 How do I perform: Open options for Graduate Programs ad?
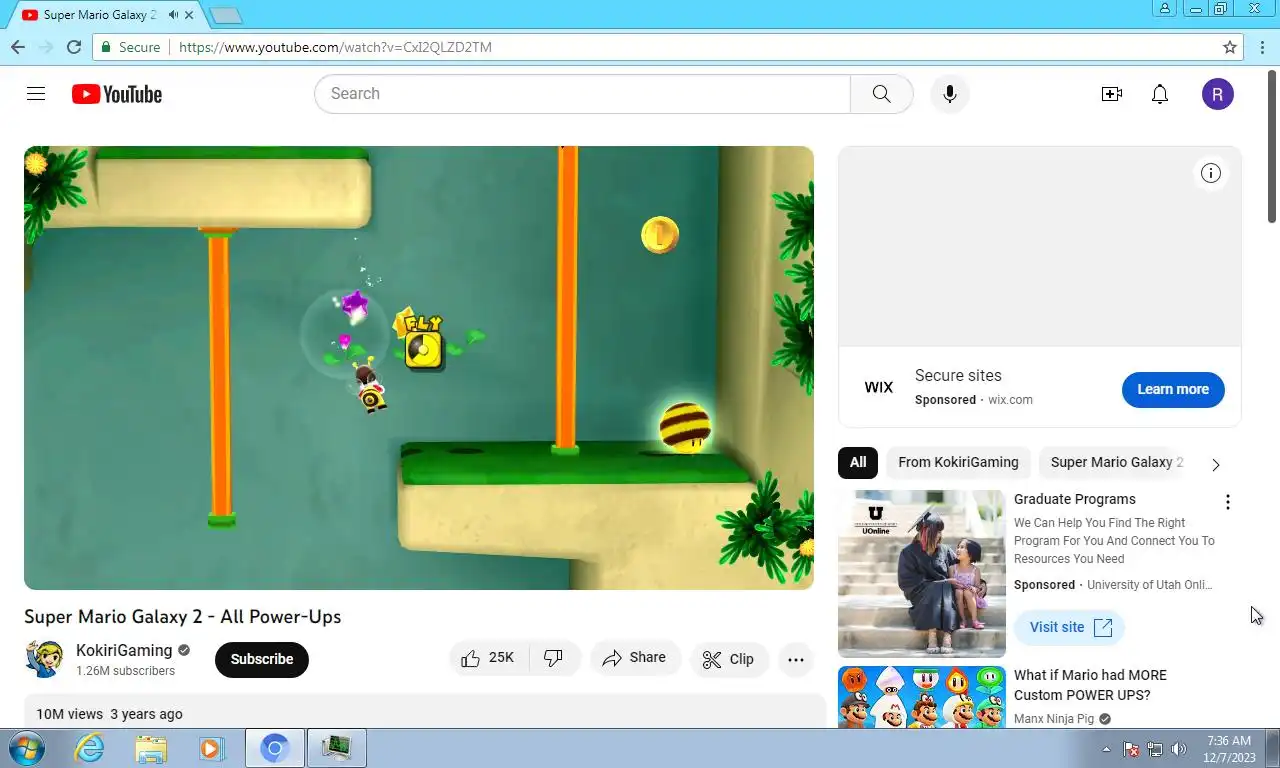pyautogui.click(x=1227, y=502)
